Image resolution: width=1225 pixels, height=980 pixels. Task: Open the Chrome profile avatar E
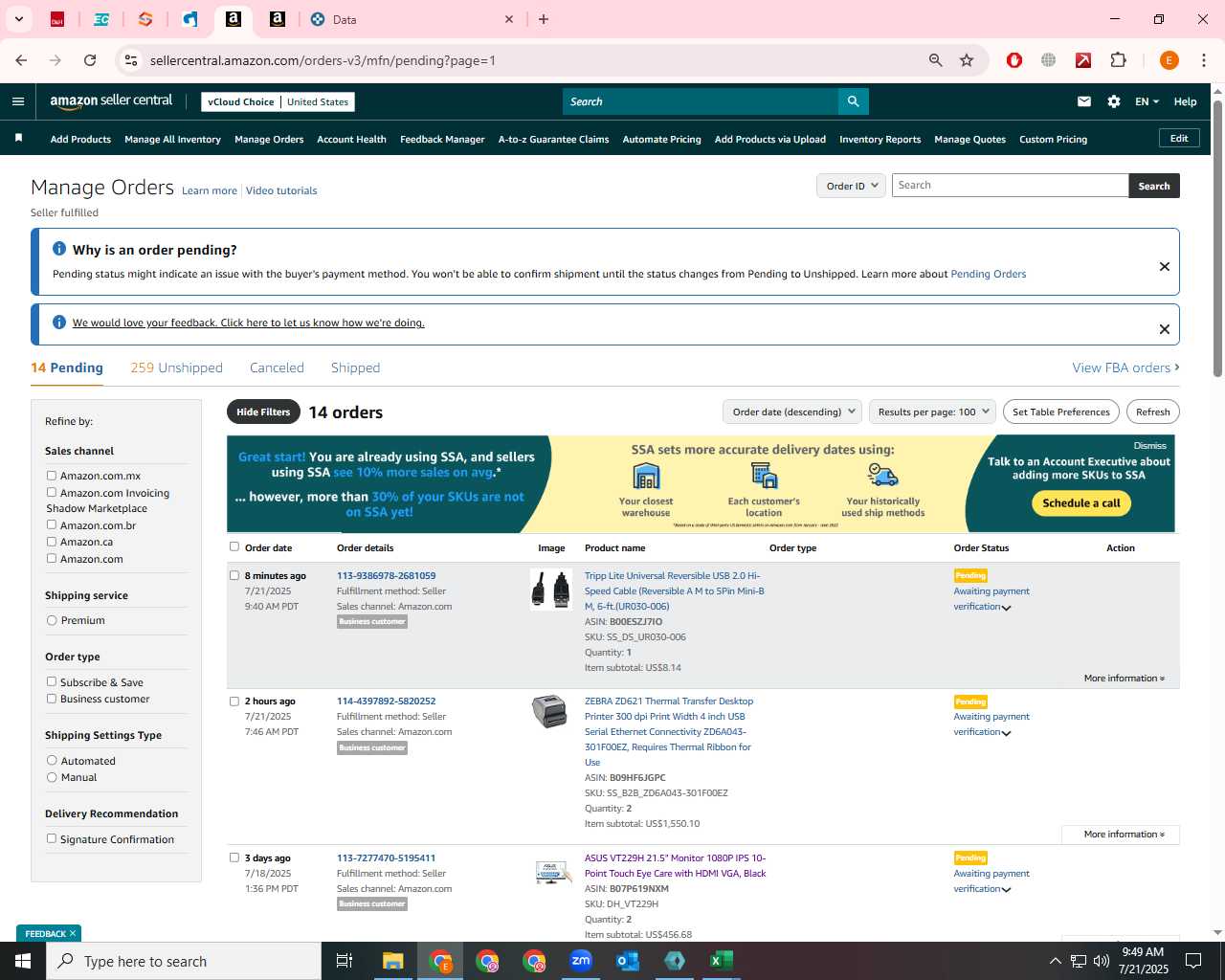point(1169,60)
